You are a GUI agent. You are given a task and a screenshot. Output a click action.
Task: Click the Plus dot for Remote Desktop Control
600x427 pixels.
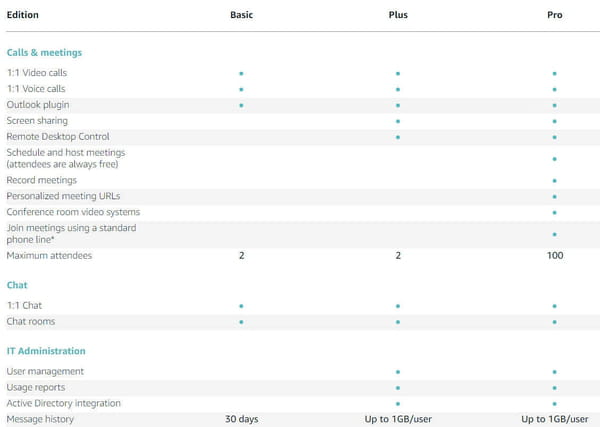pos(398,137)
